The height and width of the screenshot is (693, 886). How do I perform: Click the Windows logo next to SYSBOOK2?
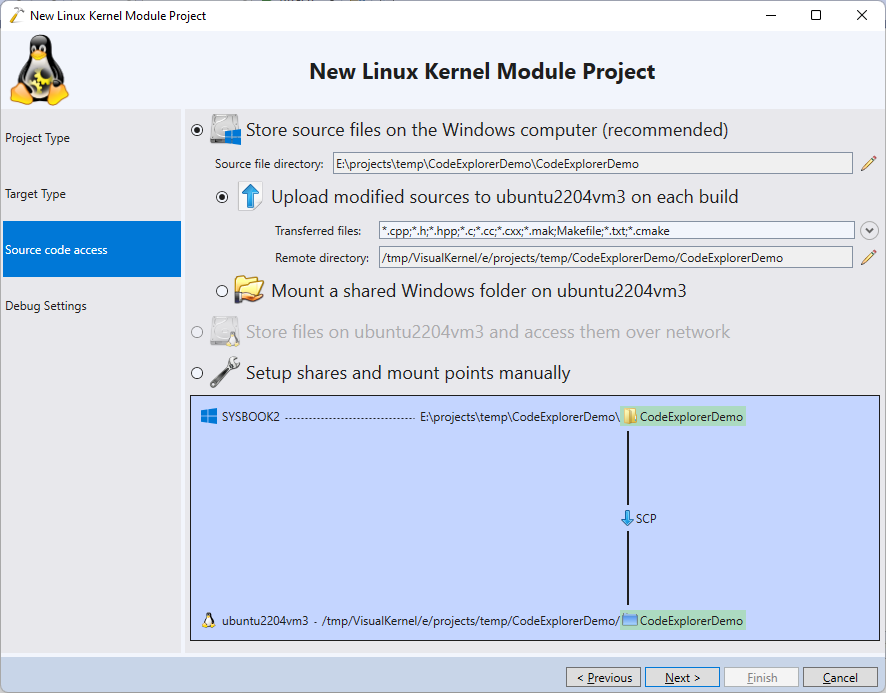(209, 417)
